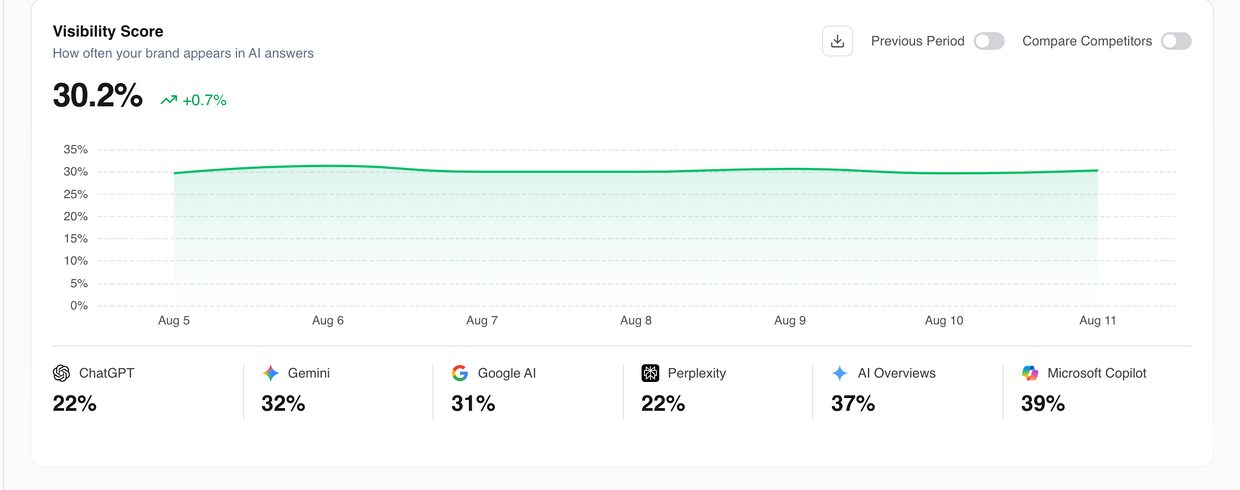This screenshot has width=1240, height=490.
Task: Click the Visibility Score heading
Action: click(x=108, y=32)
